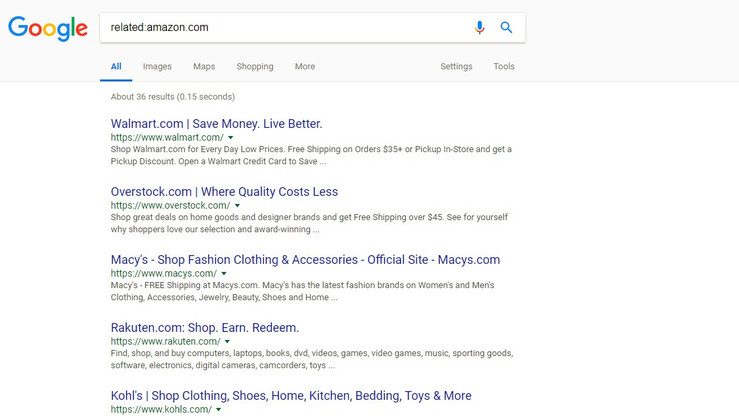Expand dropdown arrow beside walmart.com URL
The height and width of the screenshot is (416, 739).
[230, 138]
